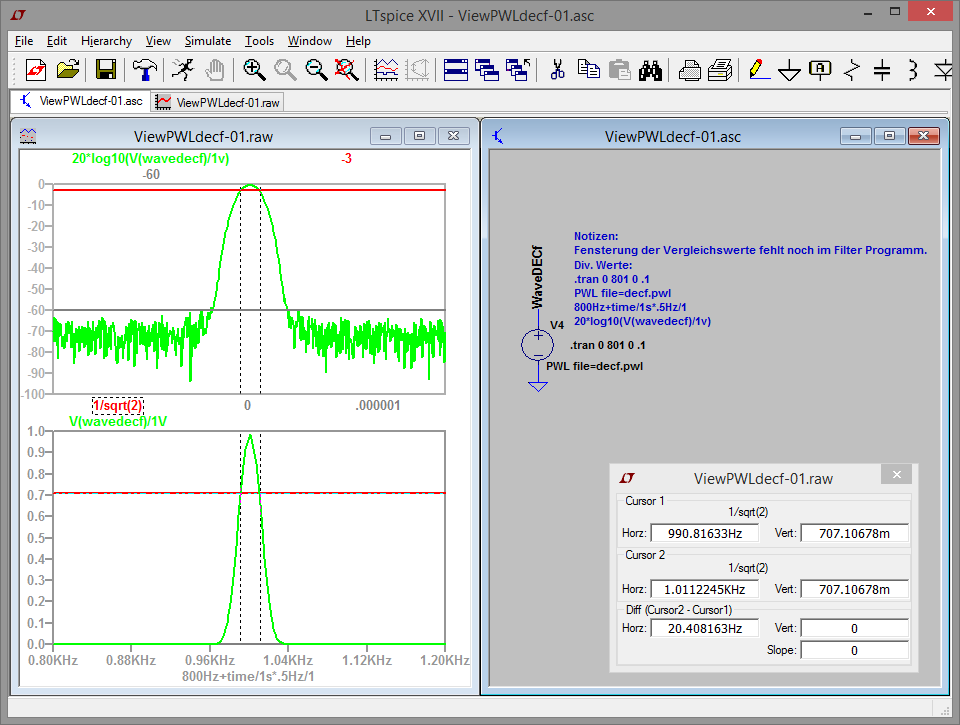Click the Paste clipboard icon
This screenshot has width=960, height=725.
(x=620, y=70)
